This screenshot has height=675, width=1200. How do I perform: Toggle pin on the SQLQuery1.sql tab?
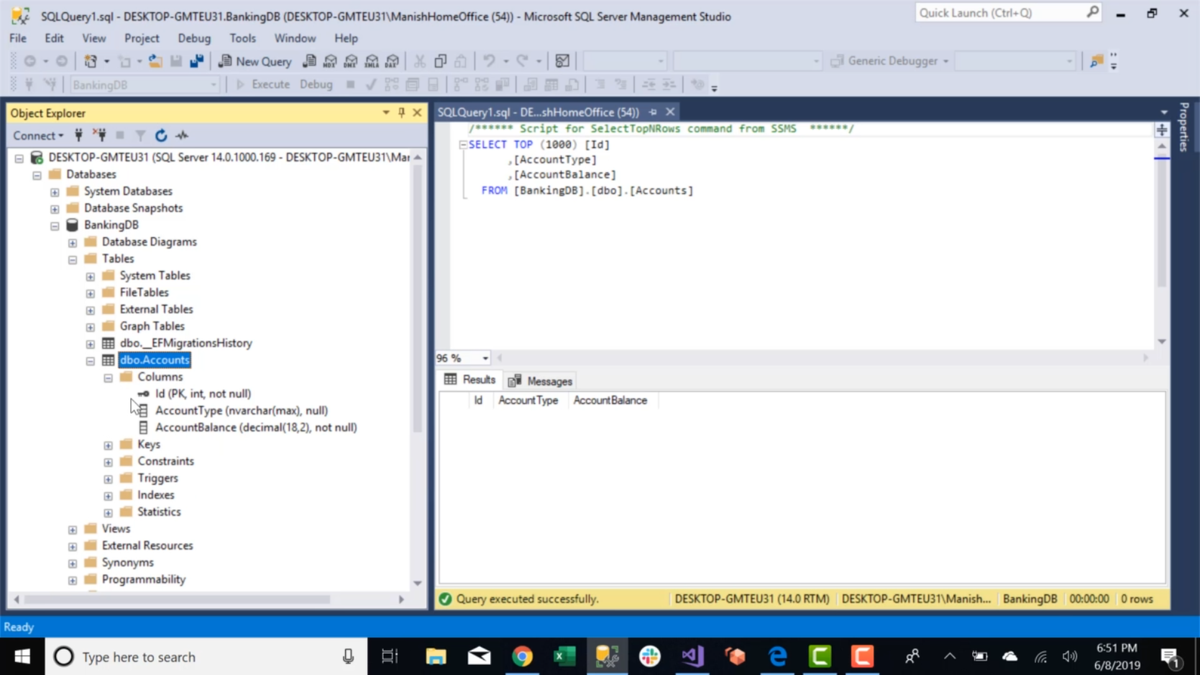(x=653, y=112)
